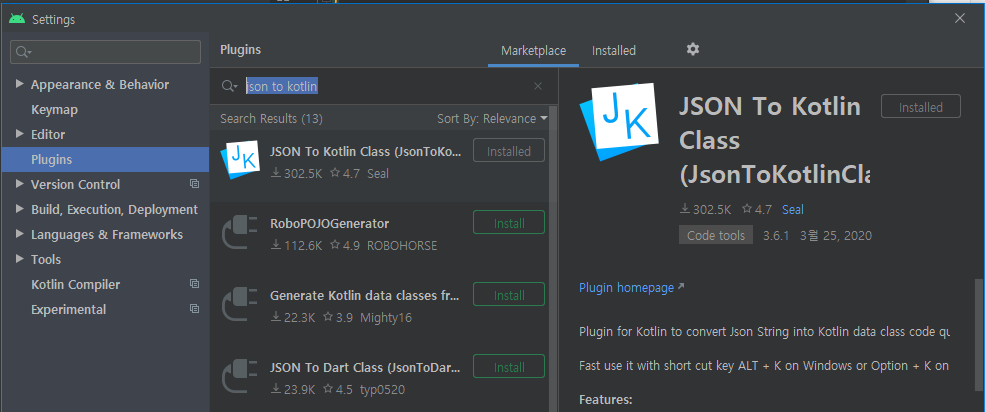Viewport: 985px width, 412px height.
Task: Switch to the Marketplace tab
Action: pos(533,51)
